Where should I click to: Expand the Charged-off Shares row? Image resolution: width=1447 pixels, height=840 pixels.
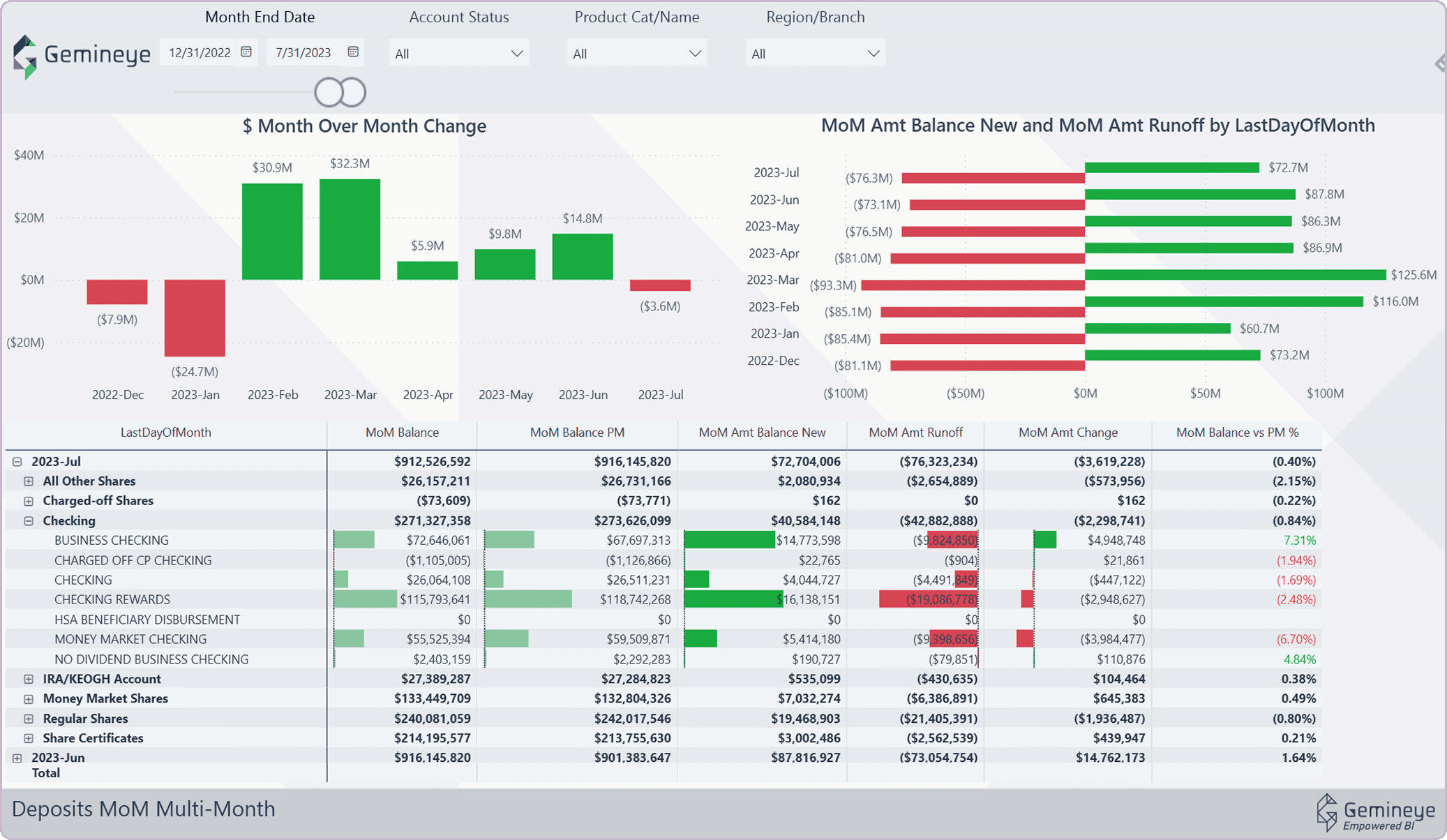pyautogui.click(x=29, y=501)
